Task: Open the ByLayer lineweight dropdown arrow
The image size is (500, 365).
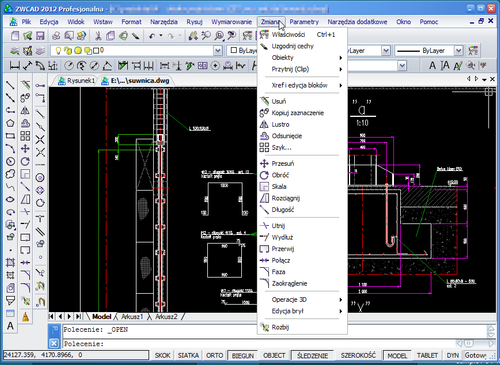Action: [459, 51]
